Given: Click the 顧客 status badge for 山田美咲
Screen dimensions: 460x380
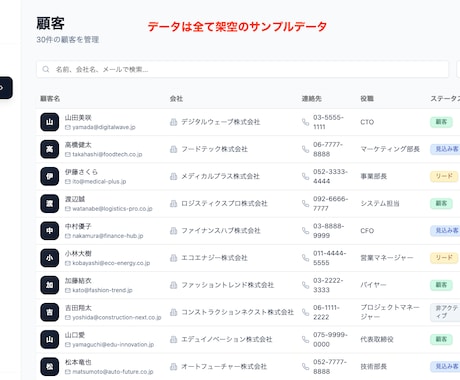Looking at the screenshot, I should (441, 122).
